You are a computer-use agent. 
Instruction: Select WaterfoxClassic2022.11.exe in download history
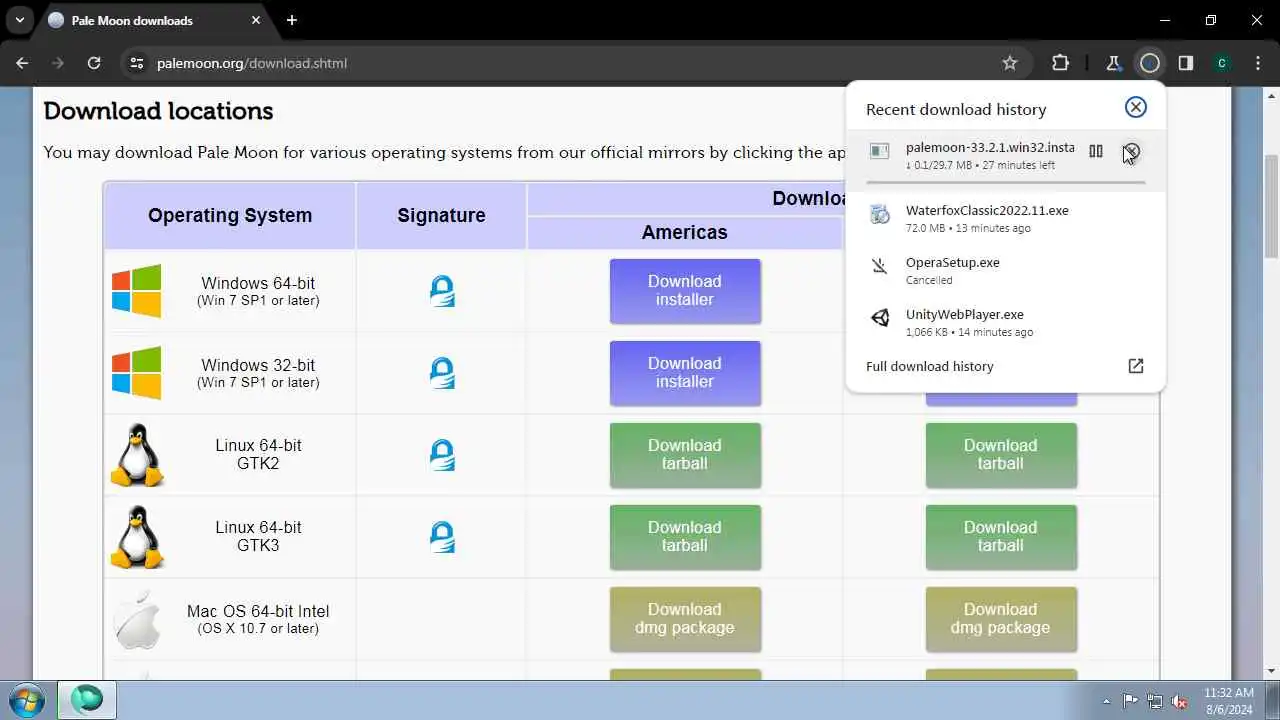1006,218
